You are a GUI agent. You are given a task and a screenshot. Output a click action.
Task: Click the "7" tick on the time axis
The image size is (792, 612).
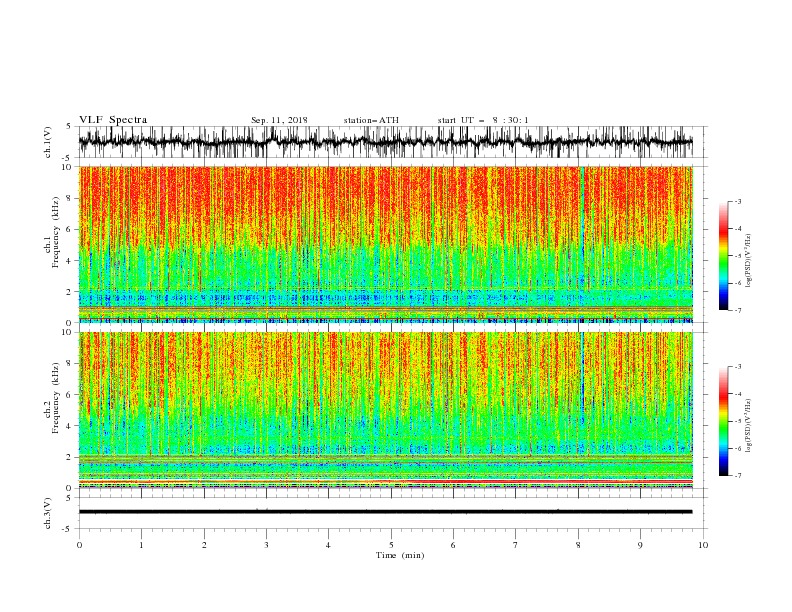(x=516, y=545)
